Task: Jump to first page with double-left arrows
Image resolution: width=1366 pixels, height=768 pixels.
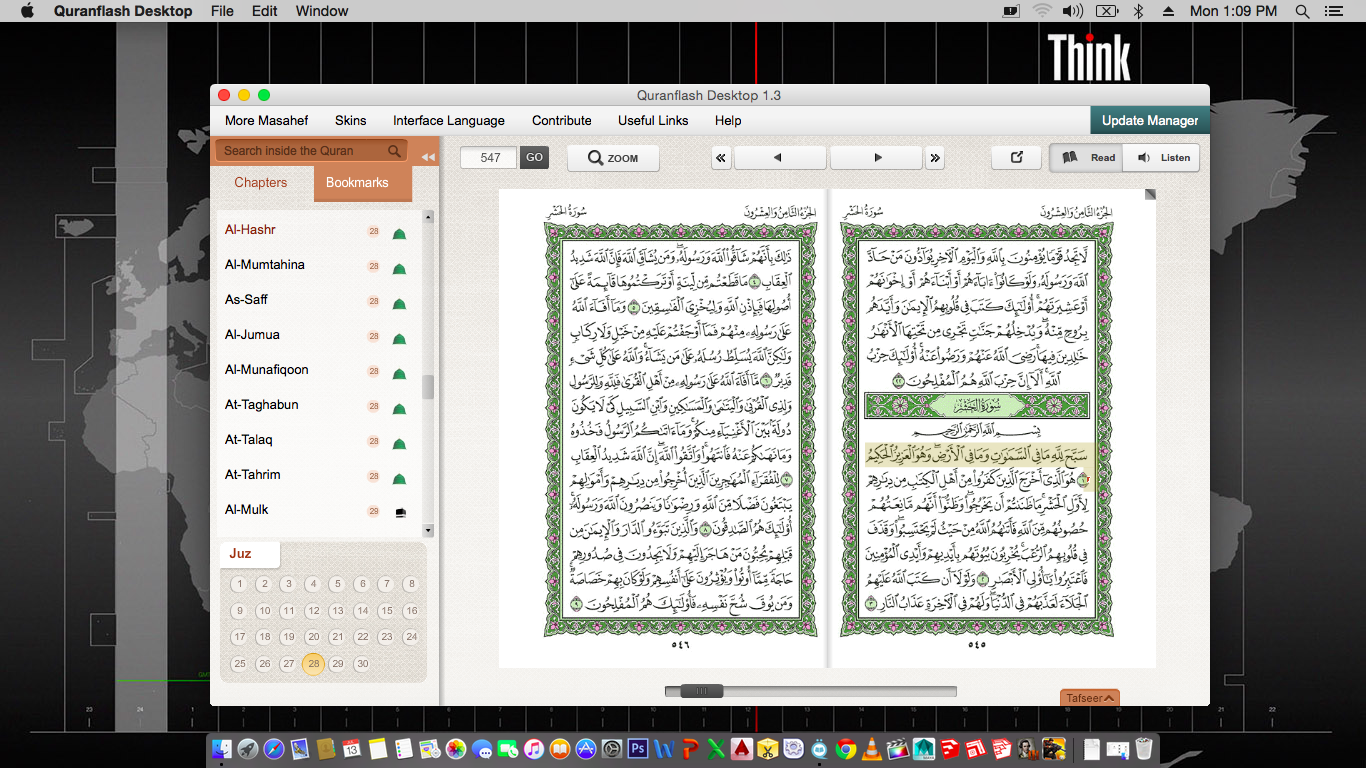Action: coord(721,158)
